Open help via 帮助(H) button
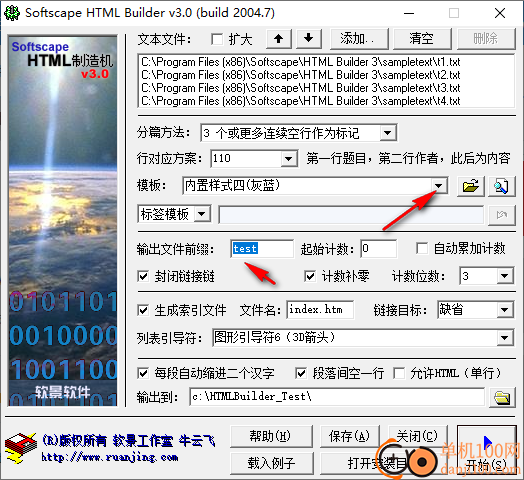The height and width of the screenshot is (480, 524). (x=271, y=437)
